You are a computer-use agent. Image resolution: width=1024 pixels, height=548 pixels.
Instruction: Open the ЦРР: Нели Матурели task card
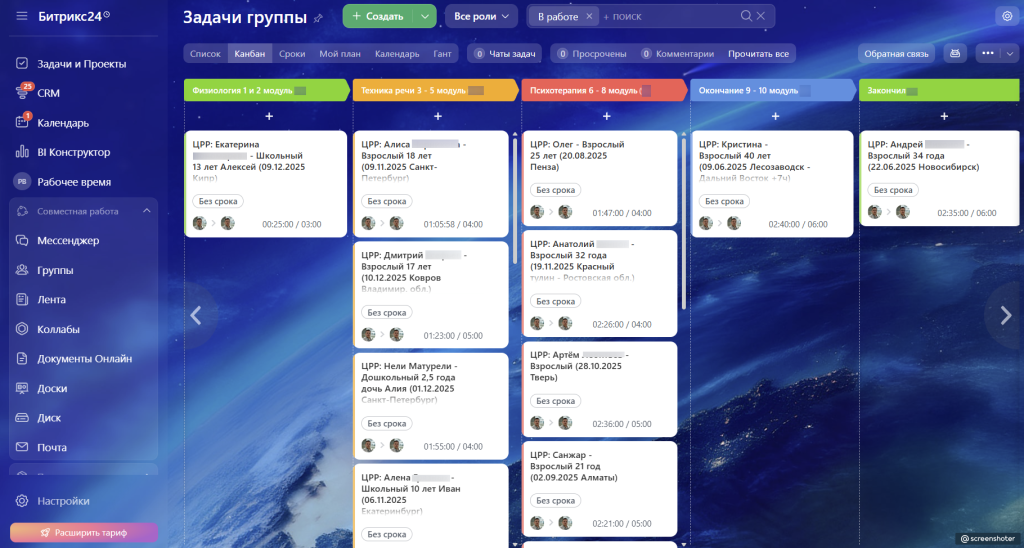click(431, 406)
